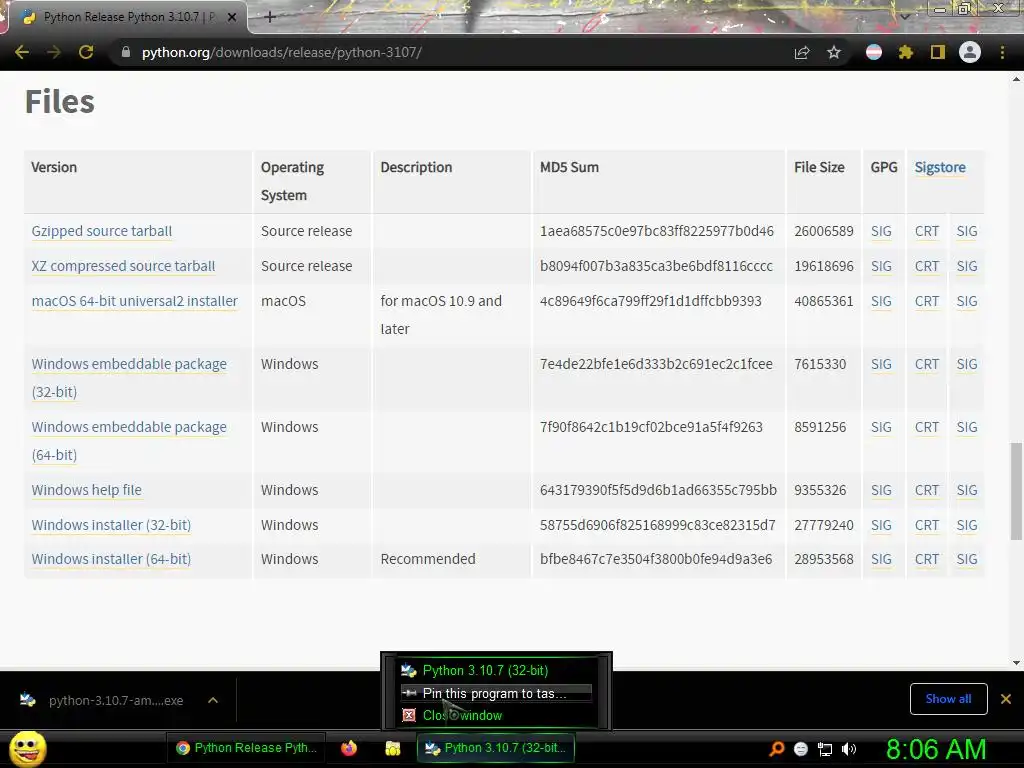Click the striped extension icon in toolbar
1024x768 pixels.
click(874, 52)
